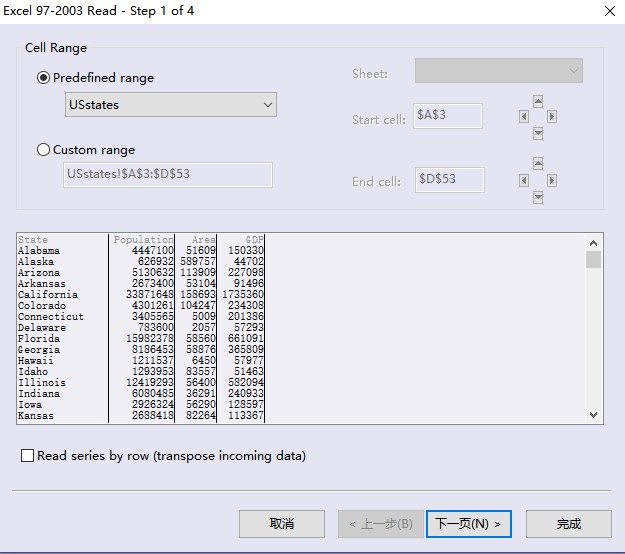Open the Sheet dropdown
This screenshot has height=554, width=625.
[x=499, y=71]
